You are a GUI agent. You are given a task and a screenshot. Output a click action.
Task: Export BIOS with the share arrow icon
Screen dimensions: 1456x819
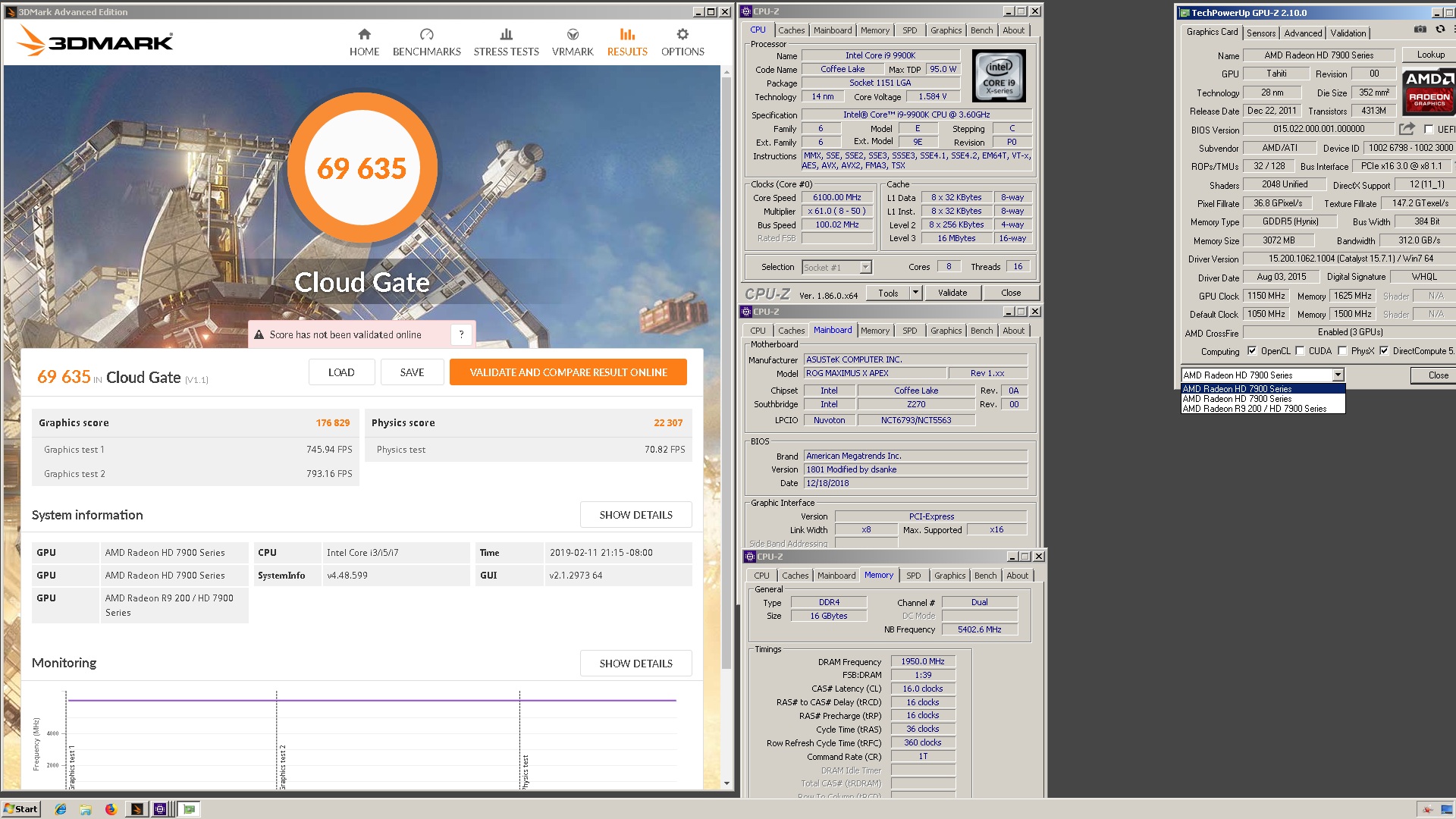click(x=1407, y=129)
